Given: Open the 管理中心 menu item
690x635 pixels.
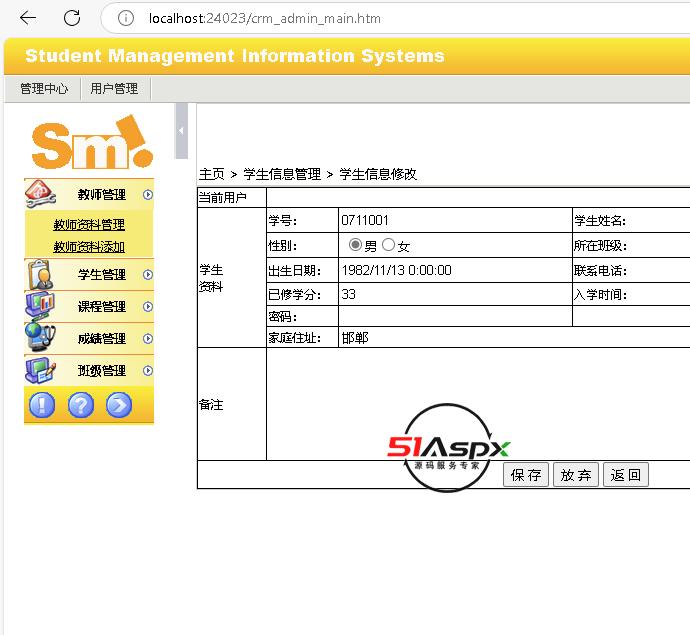Looking at the screenshot, I should point(44,89).
